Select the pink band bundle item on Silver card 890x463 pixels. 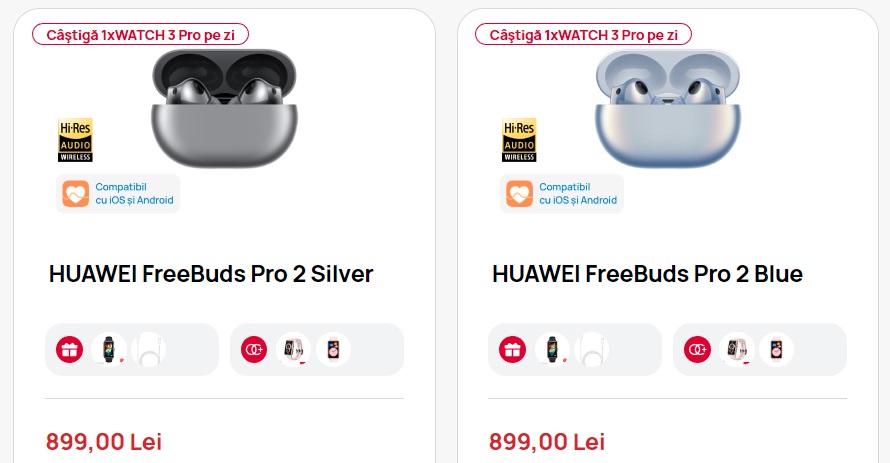tap(333, 350)
